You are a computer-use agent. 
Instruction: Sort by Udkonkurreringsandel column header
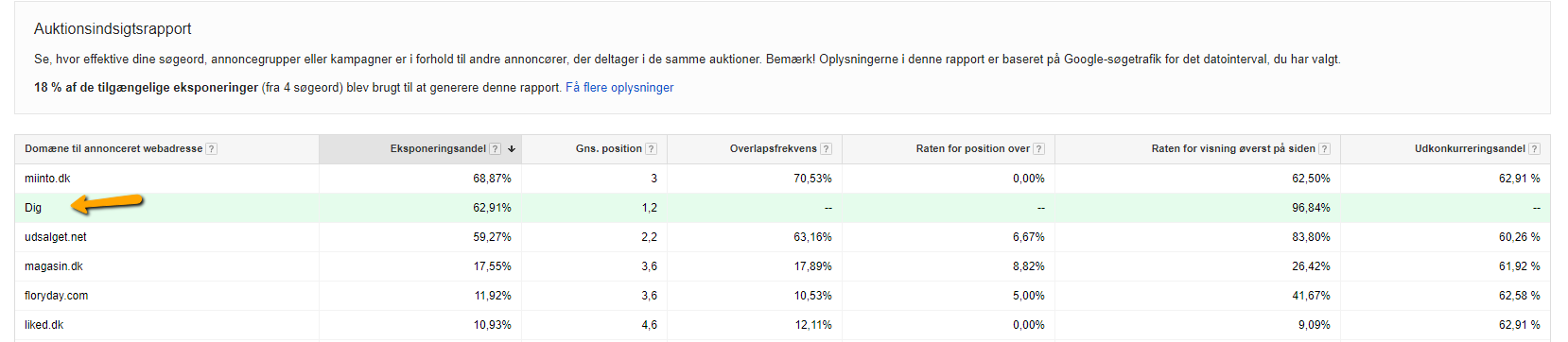coord(1470,149)
